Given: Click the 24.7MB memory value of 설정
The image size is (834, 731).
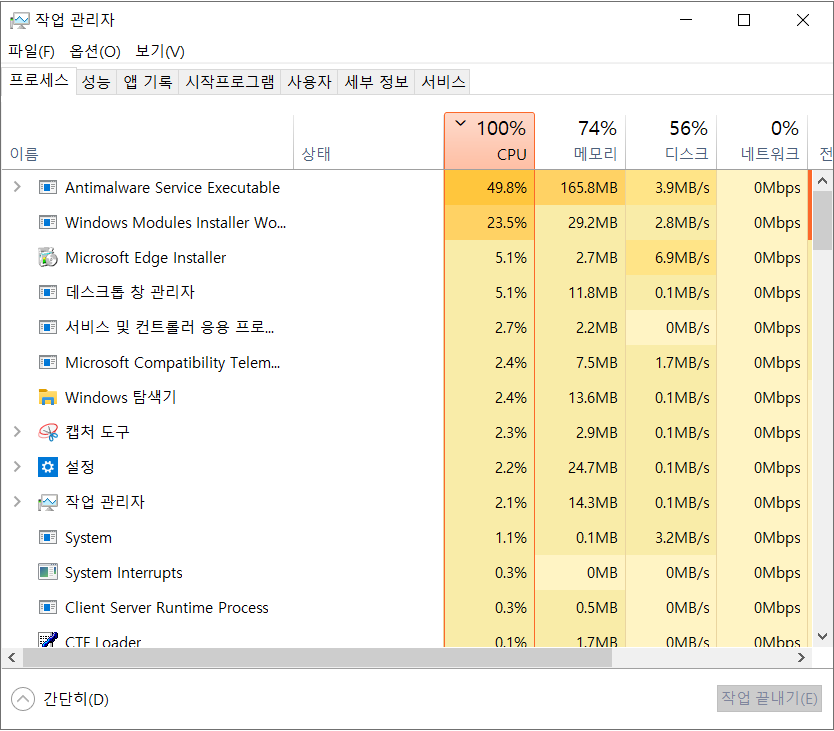Looking at the screenshot, I should coord(593,468).
